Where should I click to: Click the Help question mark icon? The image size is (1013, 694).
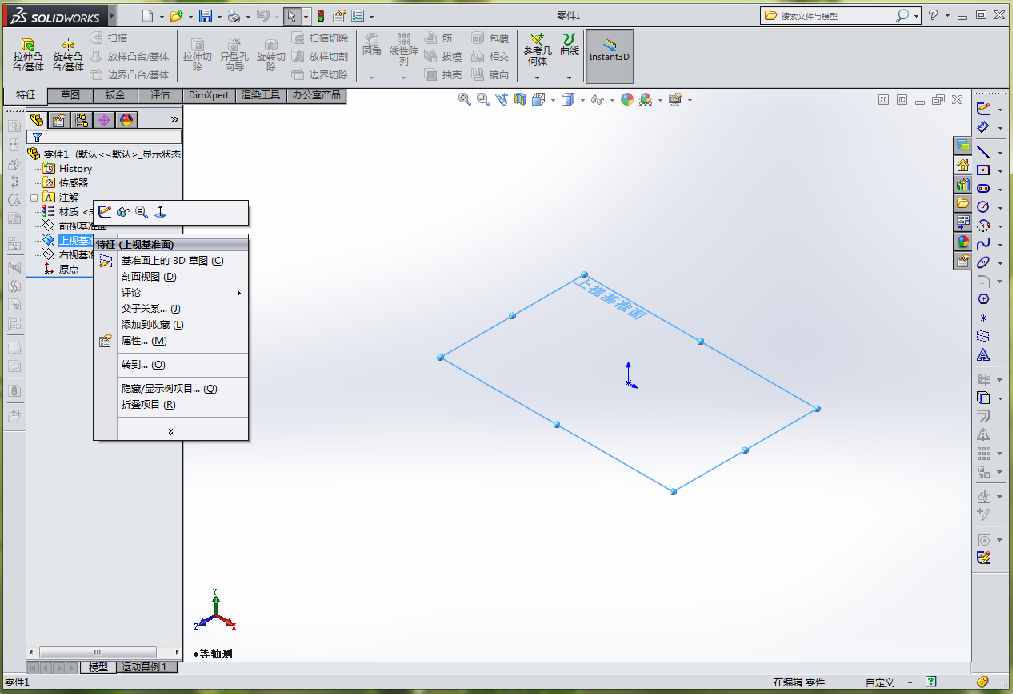coord(933,16)
